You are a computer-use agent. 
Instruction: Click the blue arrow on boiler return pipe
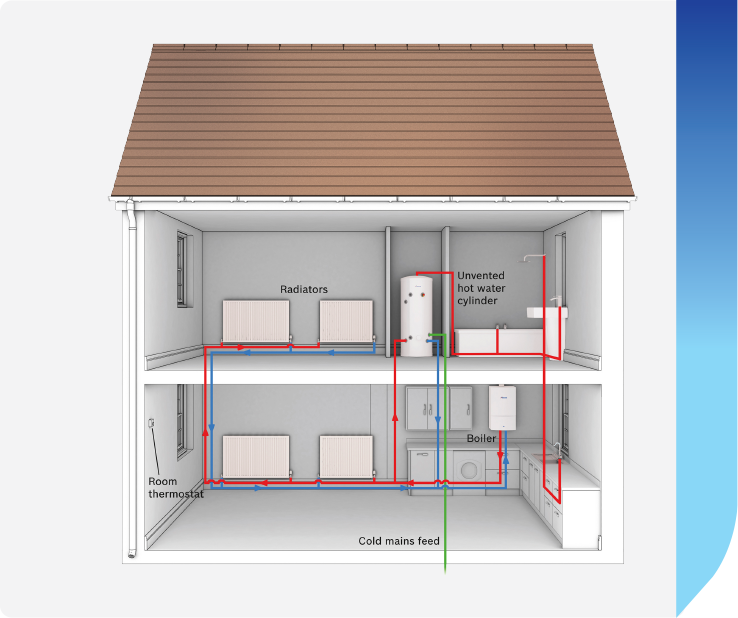506,459
